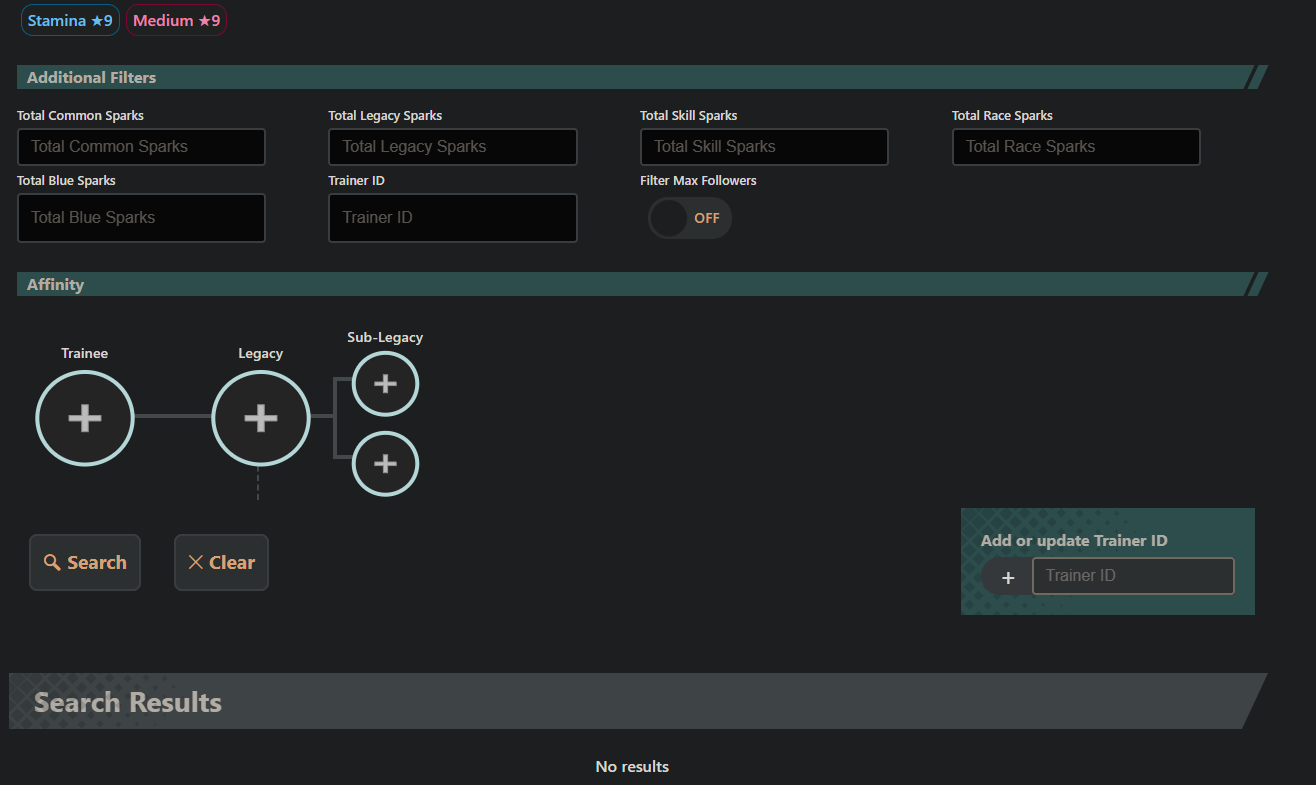Click the Additional Filters section header
The height and width of the screenshot is (785, 1316).
642,77
